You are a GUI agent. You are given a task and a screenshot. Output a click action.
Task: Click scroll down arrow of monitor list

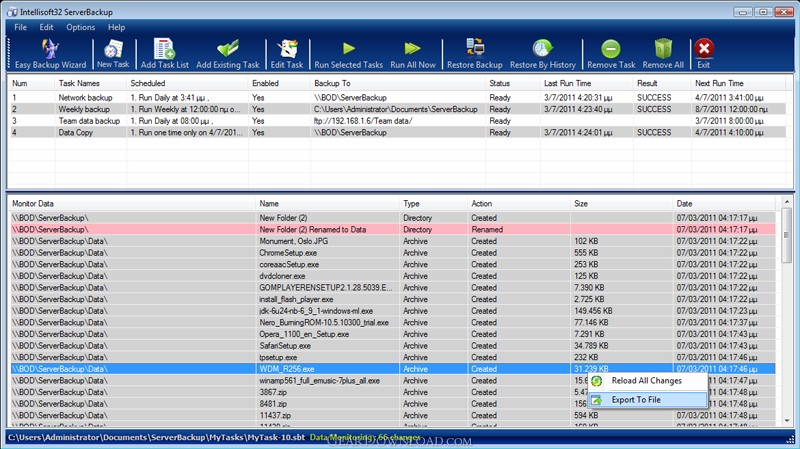tap(787, 420)
